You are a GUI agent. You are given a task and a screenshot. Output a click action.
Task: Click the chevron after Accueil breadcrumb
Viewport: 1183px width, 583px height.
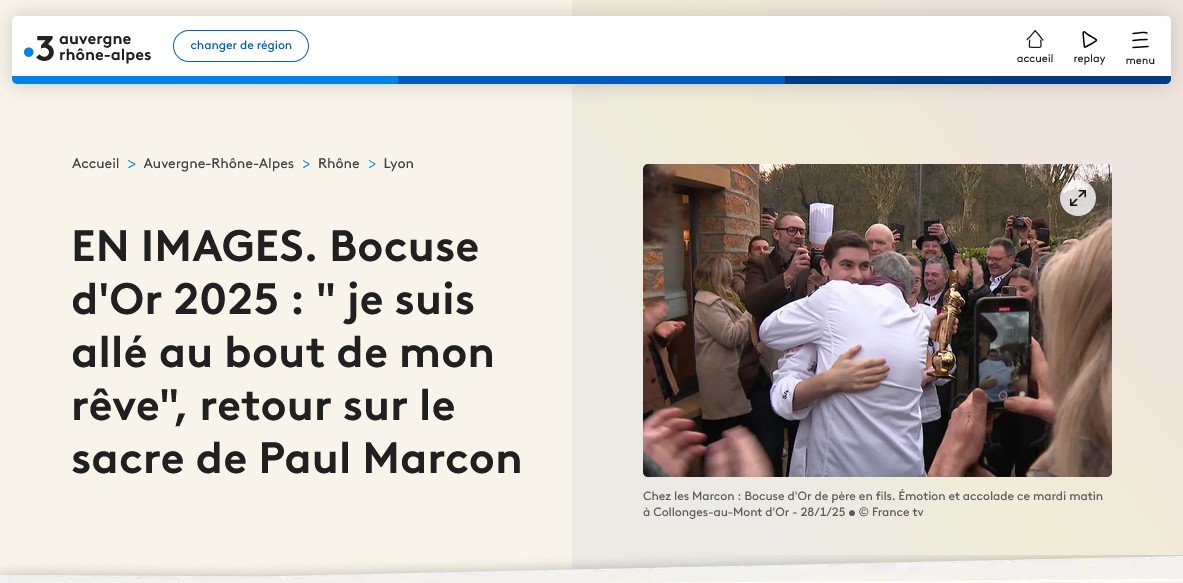(131, 164)
